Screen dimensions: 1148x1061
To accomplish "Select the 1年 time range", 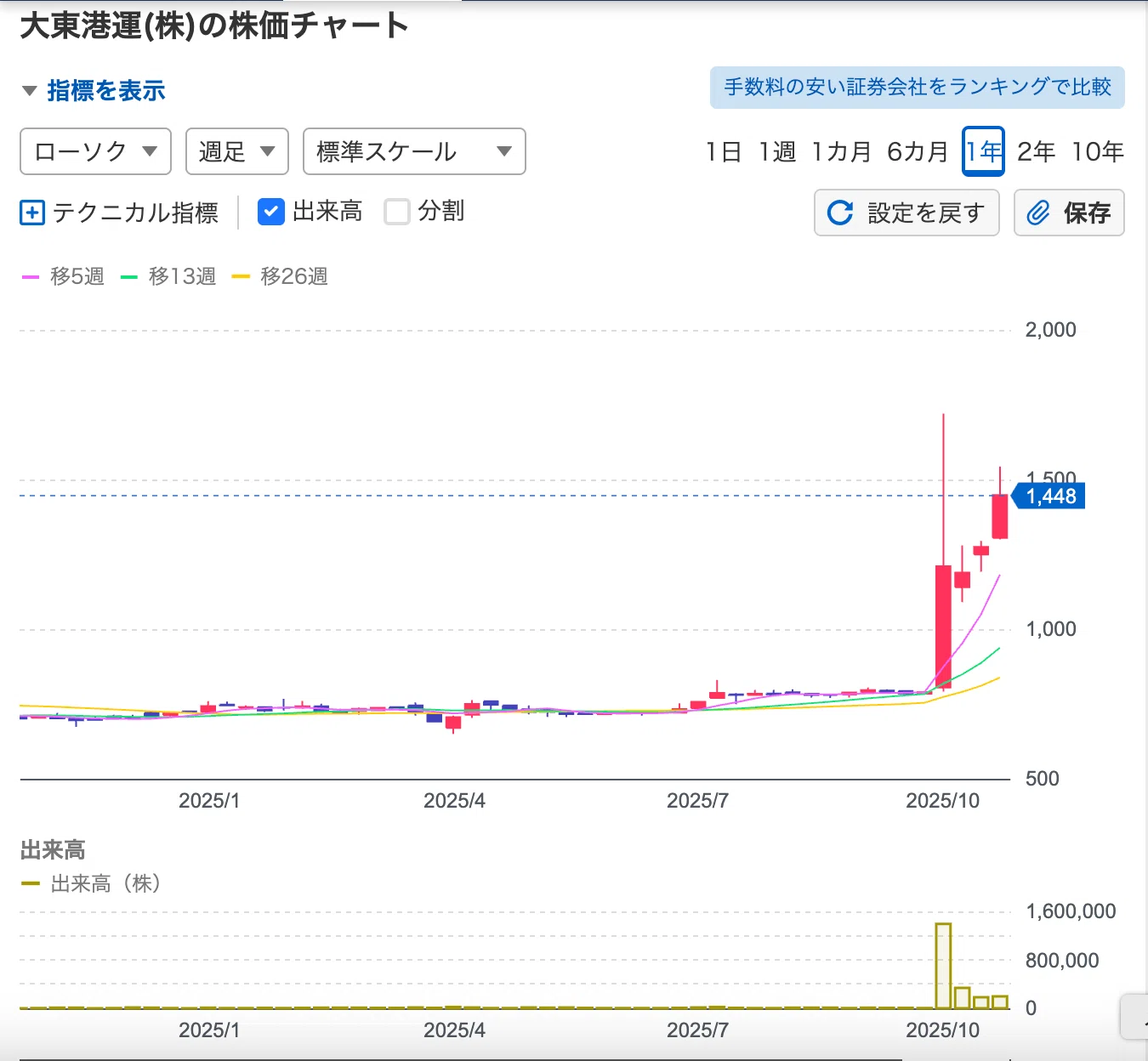I will tap(983, 151).
